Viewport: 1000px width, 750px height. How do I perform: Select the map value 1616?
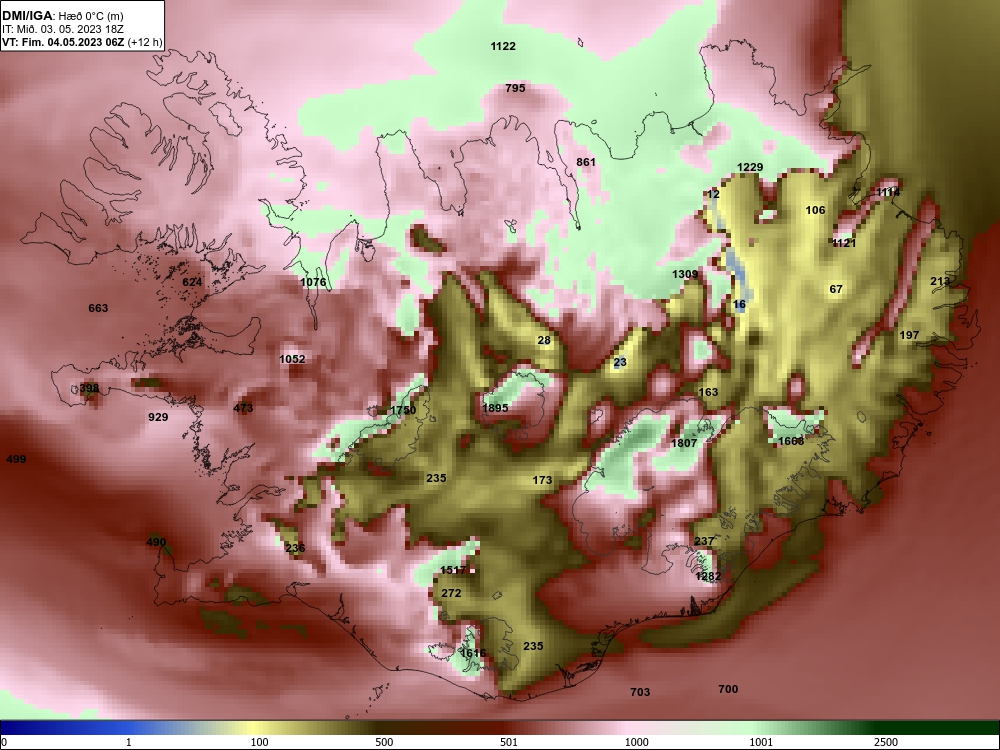[473, 652]
